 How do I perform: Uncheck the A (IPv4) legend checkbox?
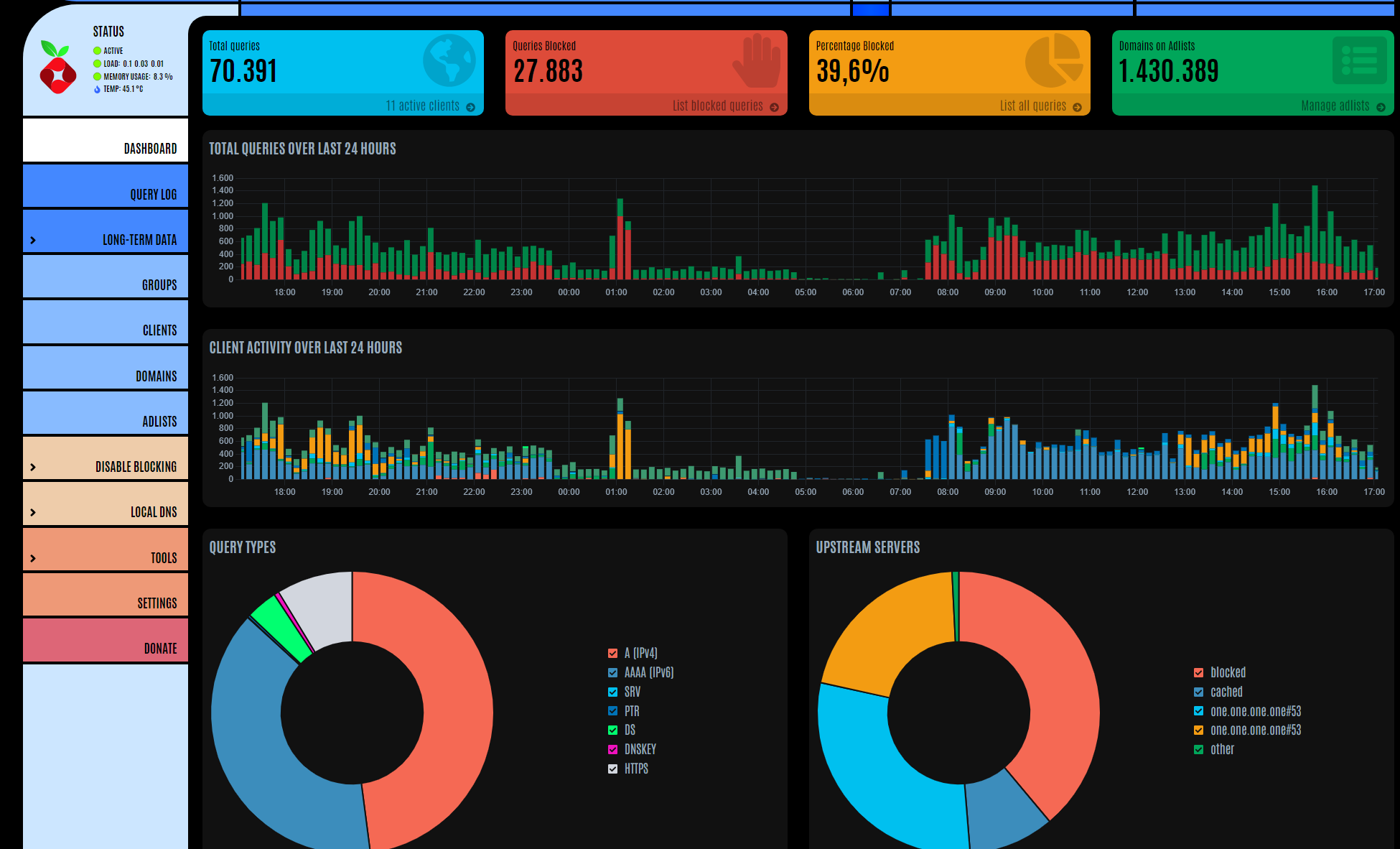612,653
